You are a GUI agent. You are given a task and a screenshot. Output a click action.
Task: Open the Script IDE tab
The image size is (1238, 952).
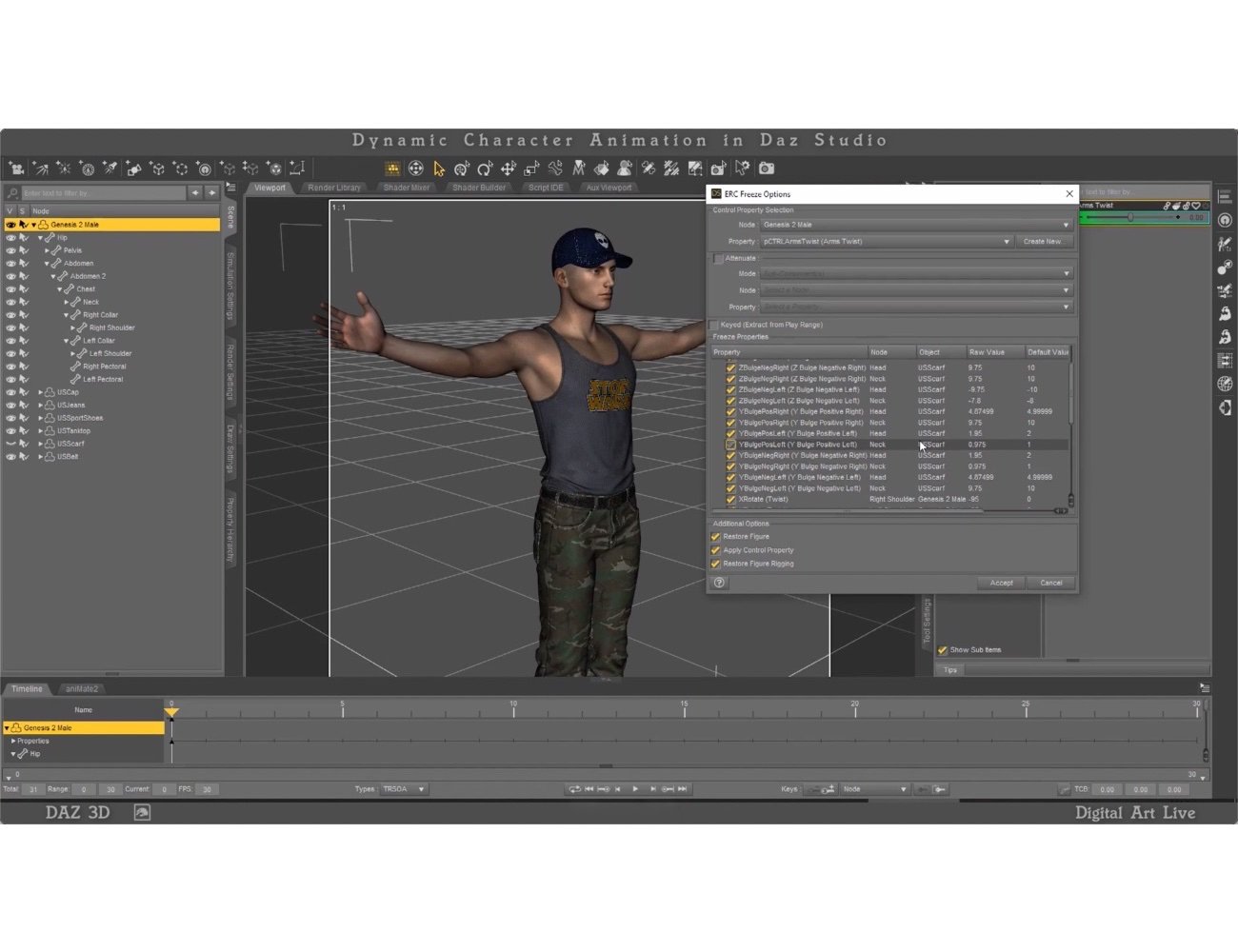click(545, 188)
